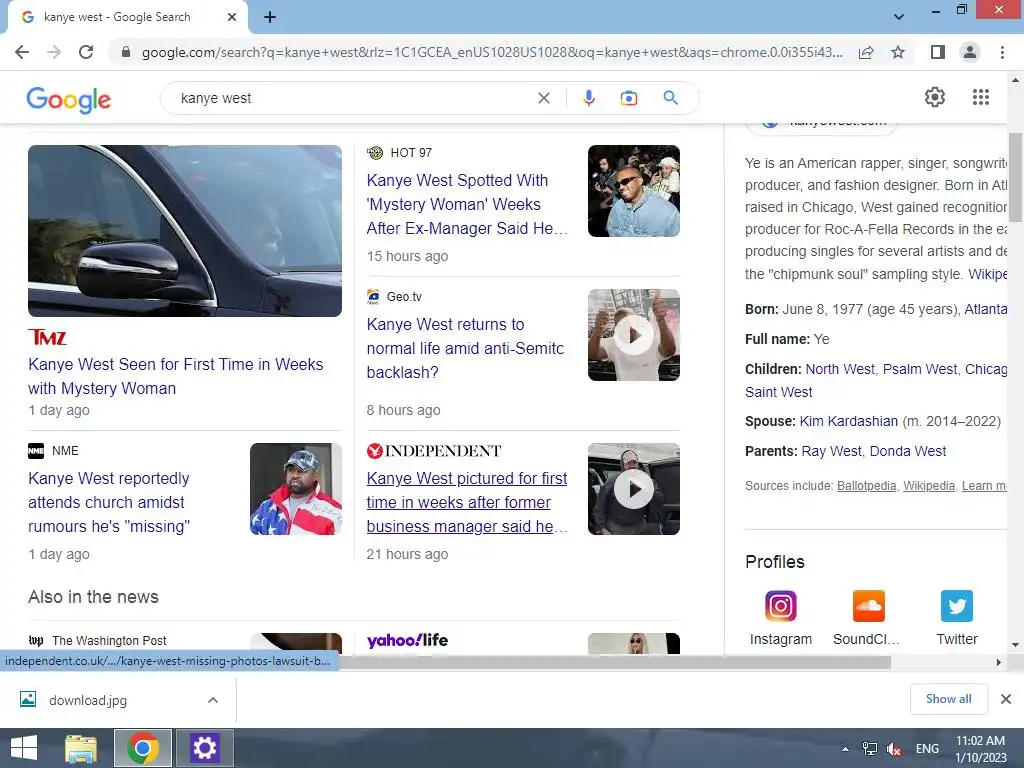Go back using browser back arrow
This screenshot has width=1024, height=768.
[22, 52]
